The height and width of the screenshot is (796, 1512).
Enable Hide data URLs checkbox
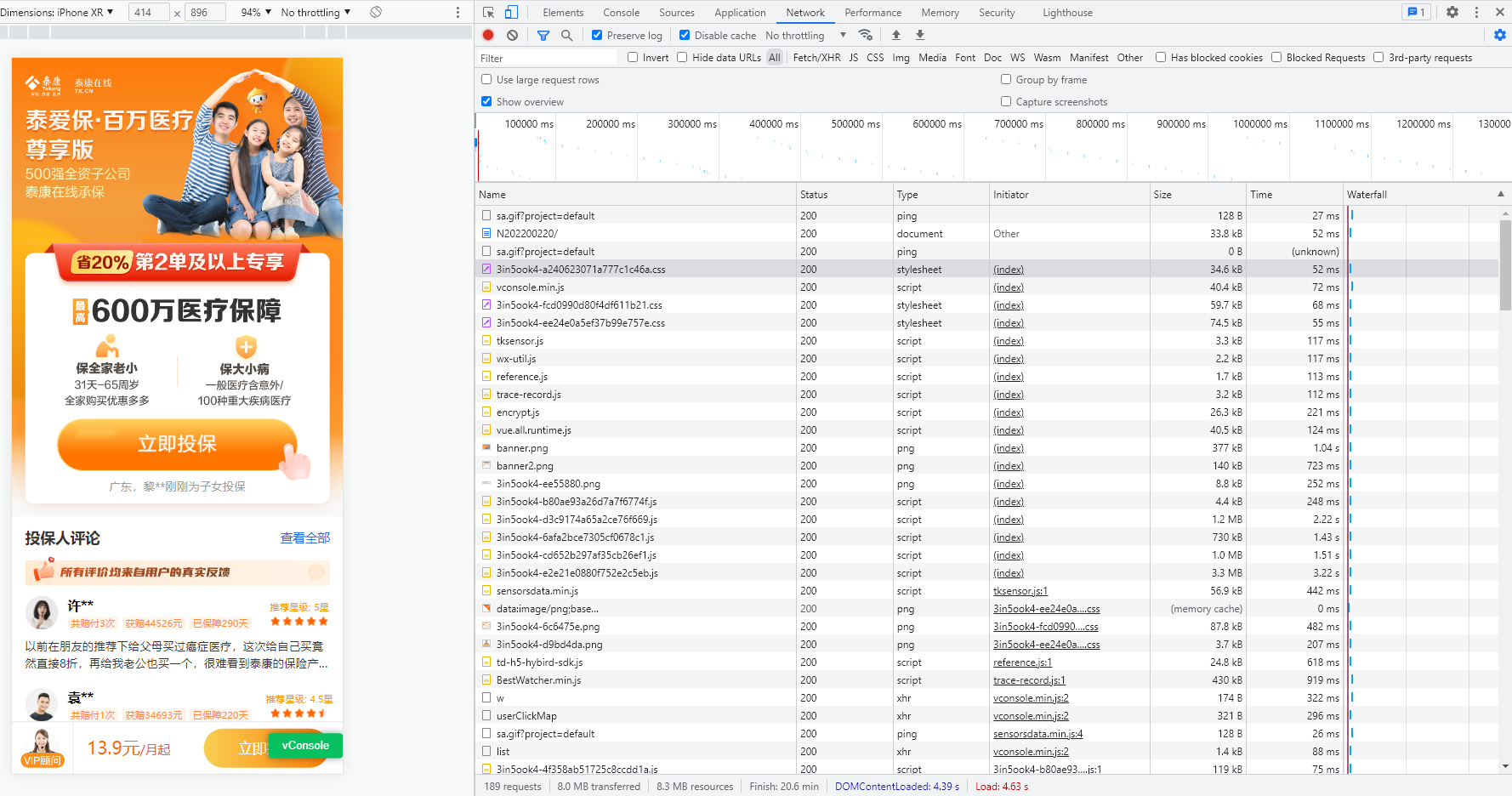(x=682, y=57)
